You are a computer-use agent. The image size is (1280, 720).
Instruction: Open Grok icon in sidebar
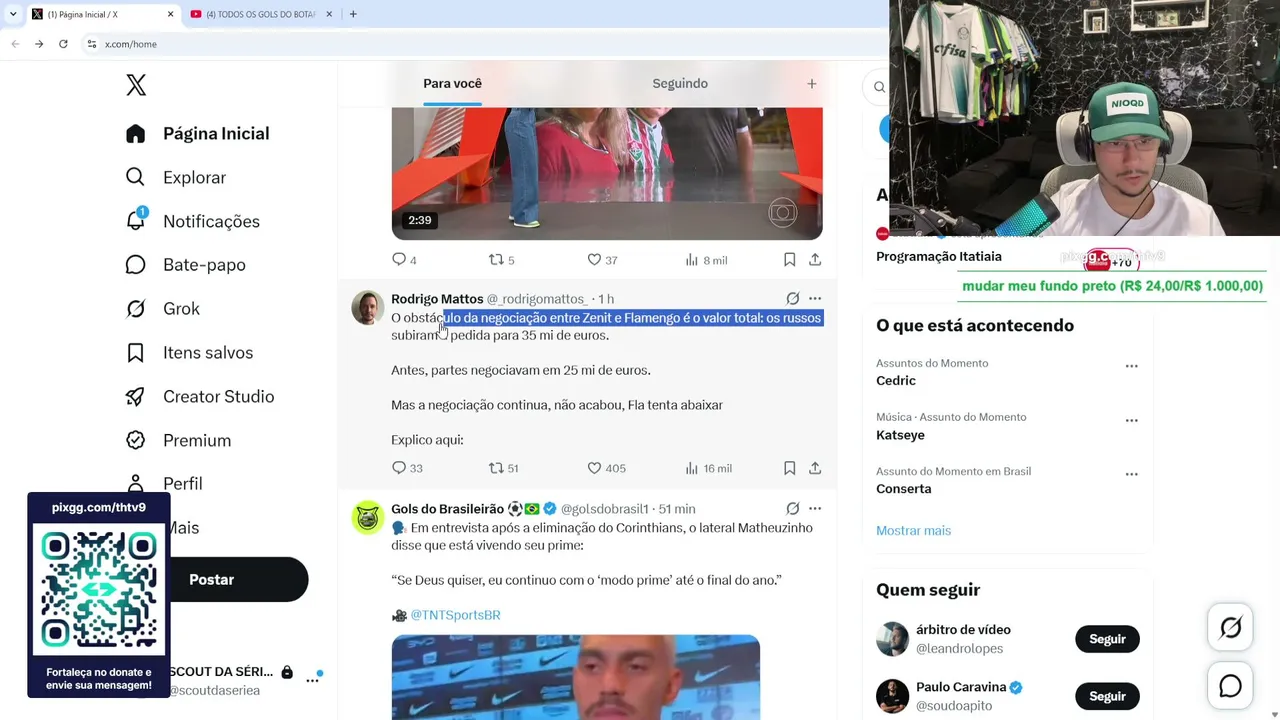pyautogui.click(x=136, y=309)
